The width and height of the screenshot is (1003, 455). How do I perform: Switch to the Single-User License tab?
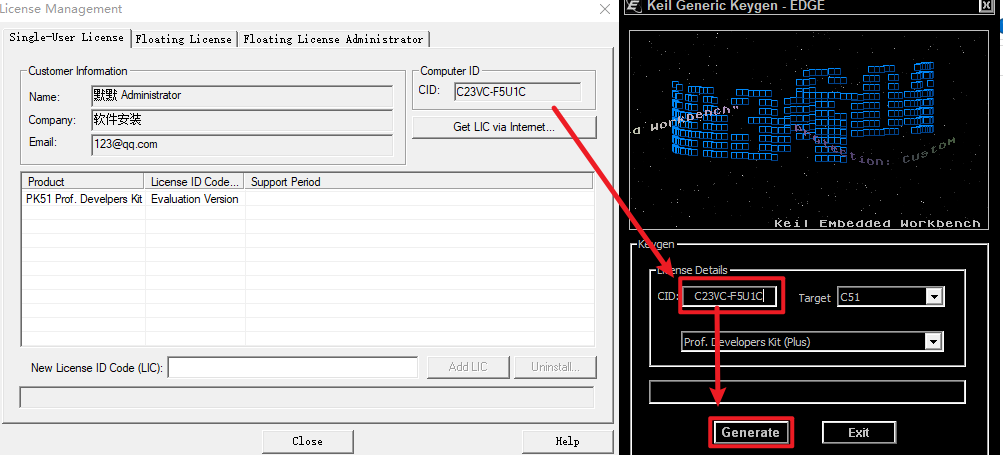67,38
